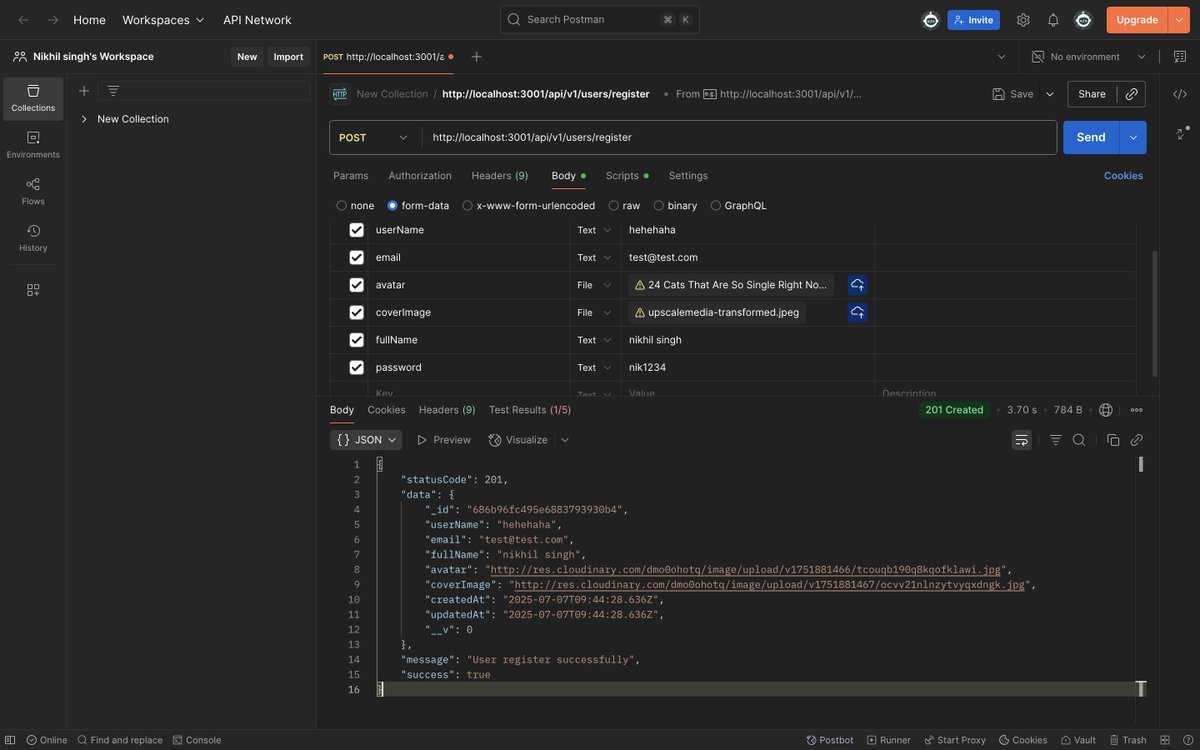The width and height of the screenshot is (1200, 750).
Task: Open the Workspaces dropdown menu
Action: [x=163, y=20]
